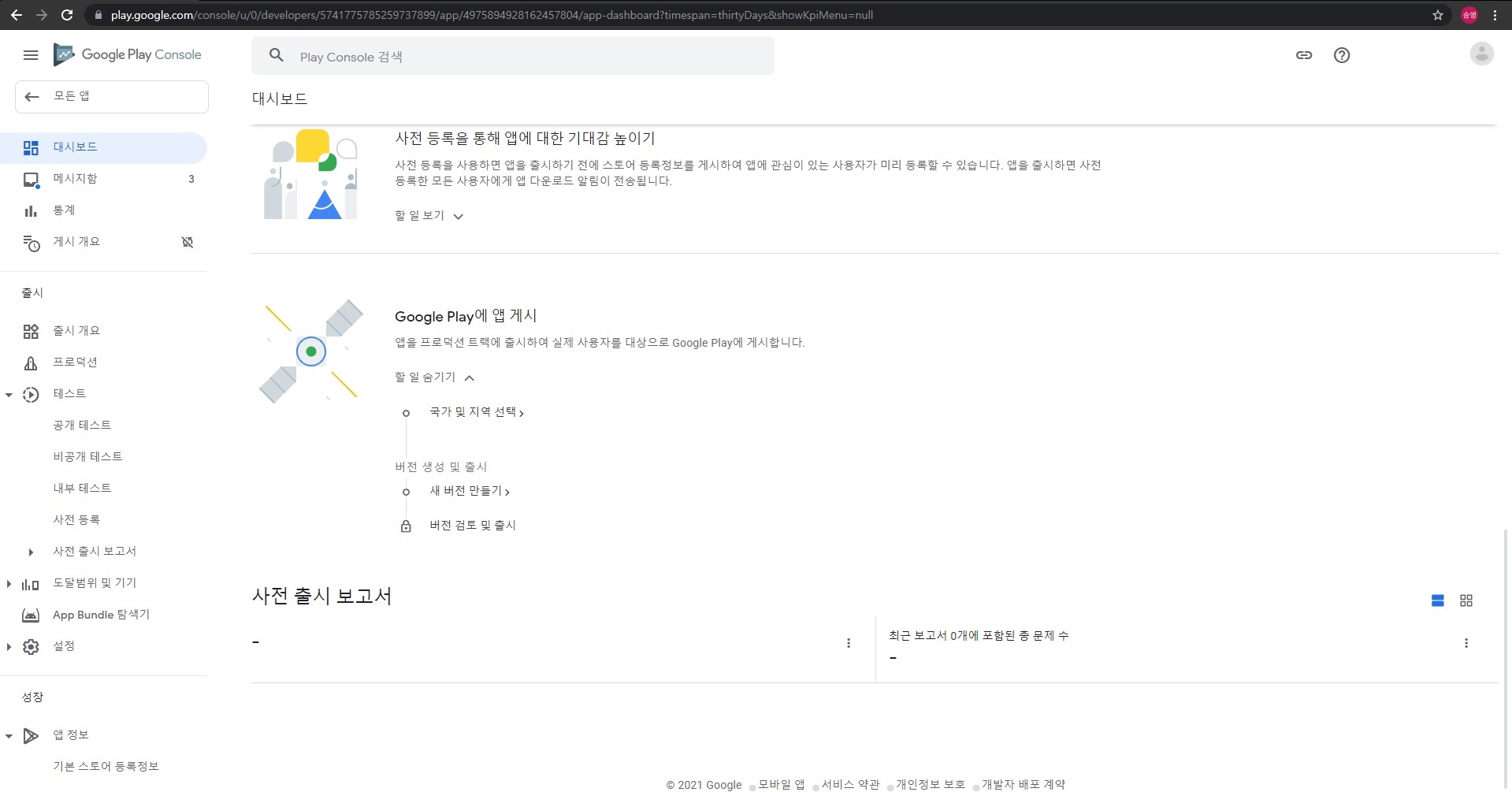Click locked 버전 검토 및 출시 step
Image resolution: width=1512 pixels, height=792 pixels.
[x=473, y=526]
